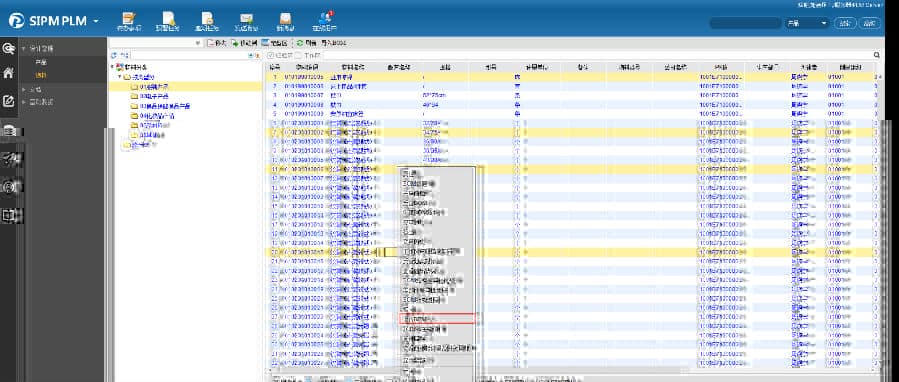This screenshot has height=382, width=899.
Task: Click the SIPM PLM logo icon
Action: [x=17, y=21]
